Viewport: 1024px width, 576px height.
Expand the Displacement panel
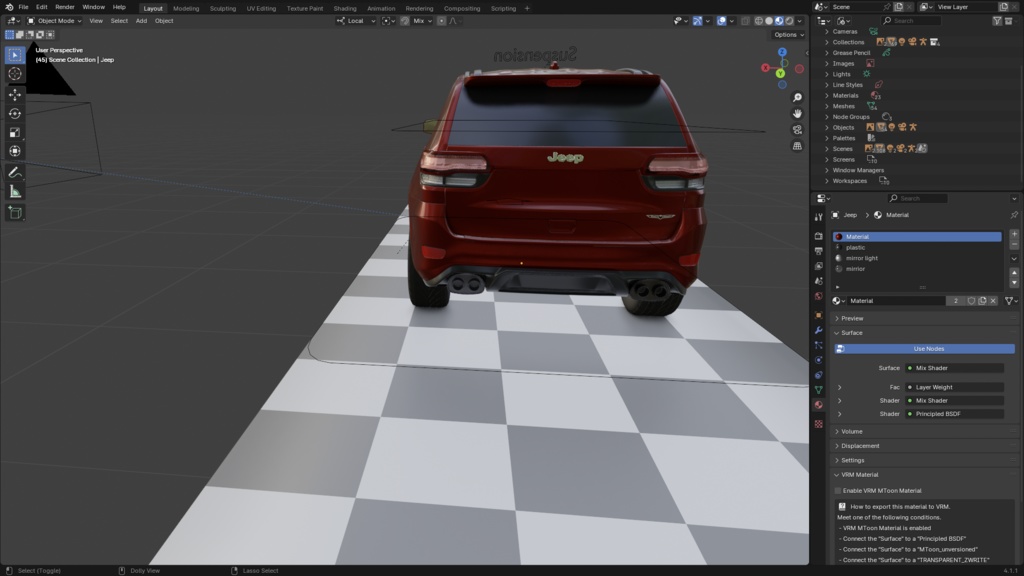tap(859, 446)
